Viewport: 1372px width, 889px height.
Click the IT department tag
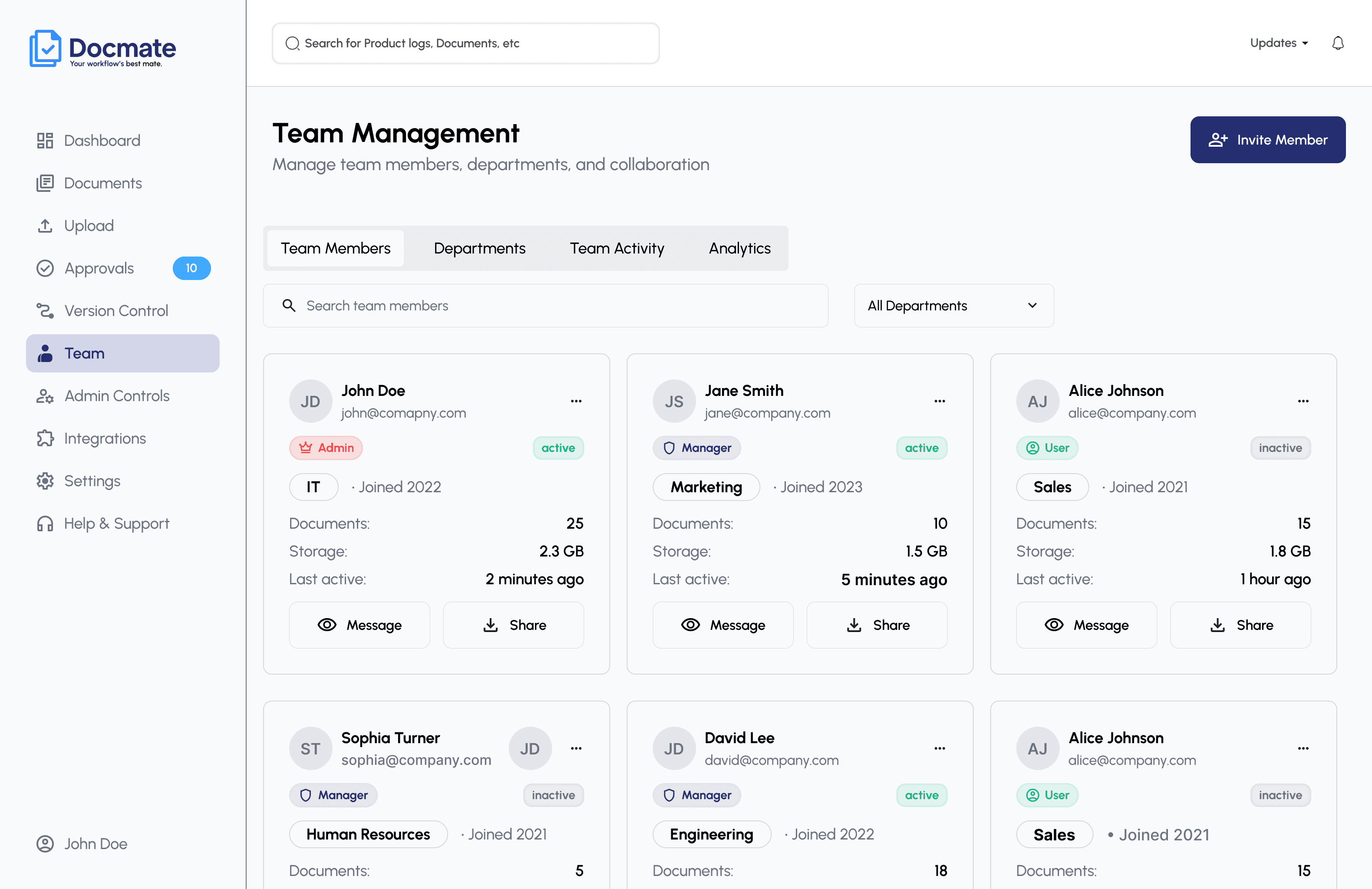[x=313, y=487]
